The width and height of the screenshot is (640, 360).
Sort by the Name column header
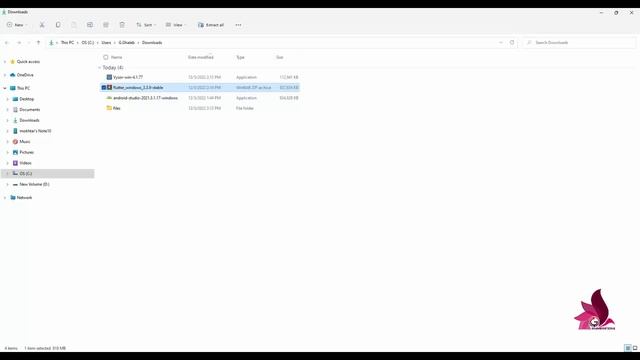point(116,57)
